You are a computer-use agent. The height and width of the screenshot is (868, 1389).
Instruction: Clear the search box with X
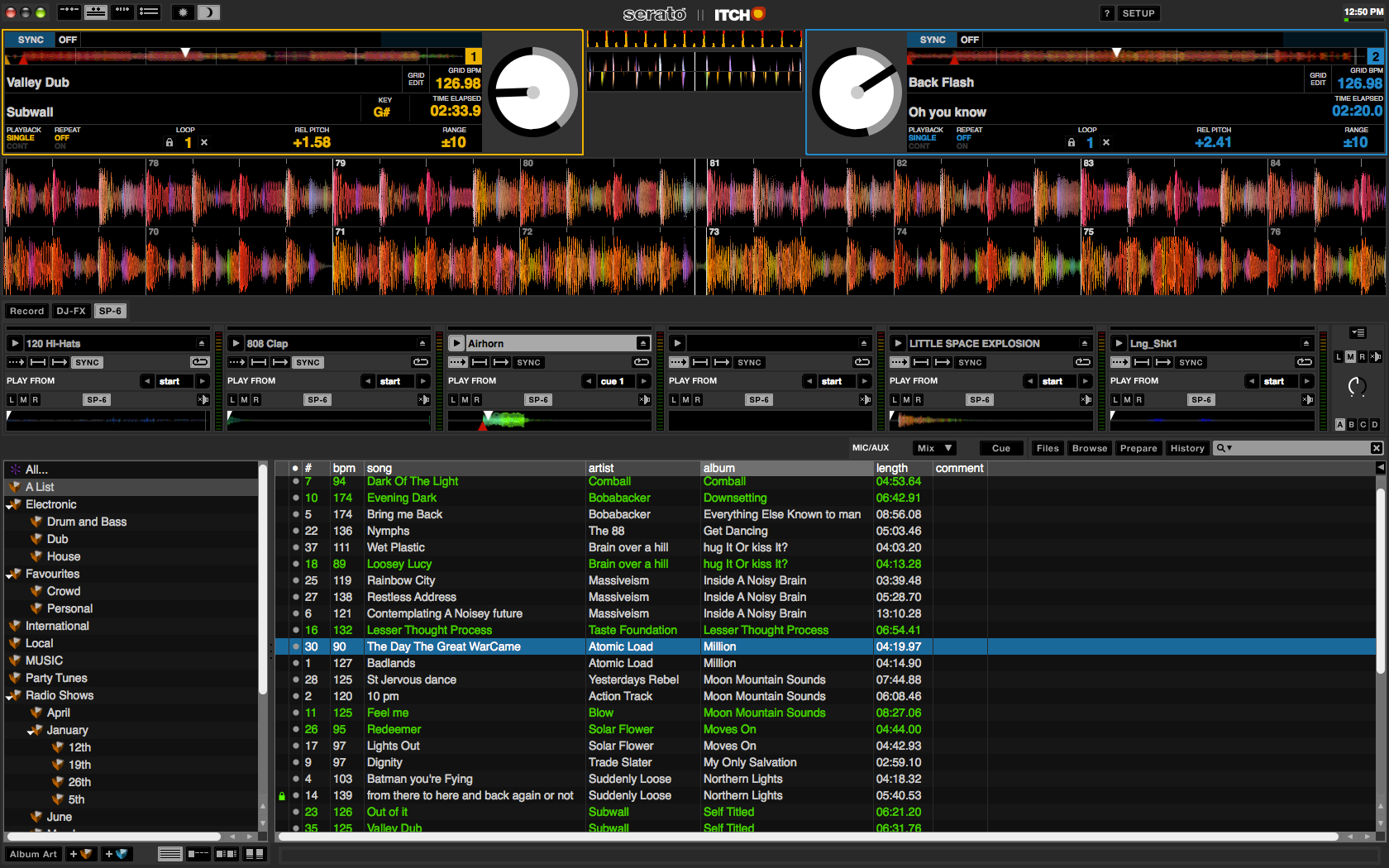(x=1376, y=448)
